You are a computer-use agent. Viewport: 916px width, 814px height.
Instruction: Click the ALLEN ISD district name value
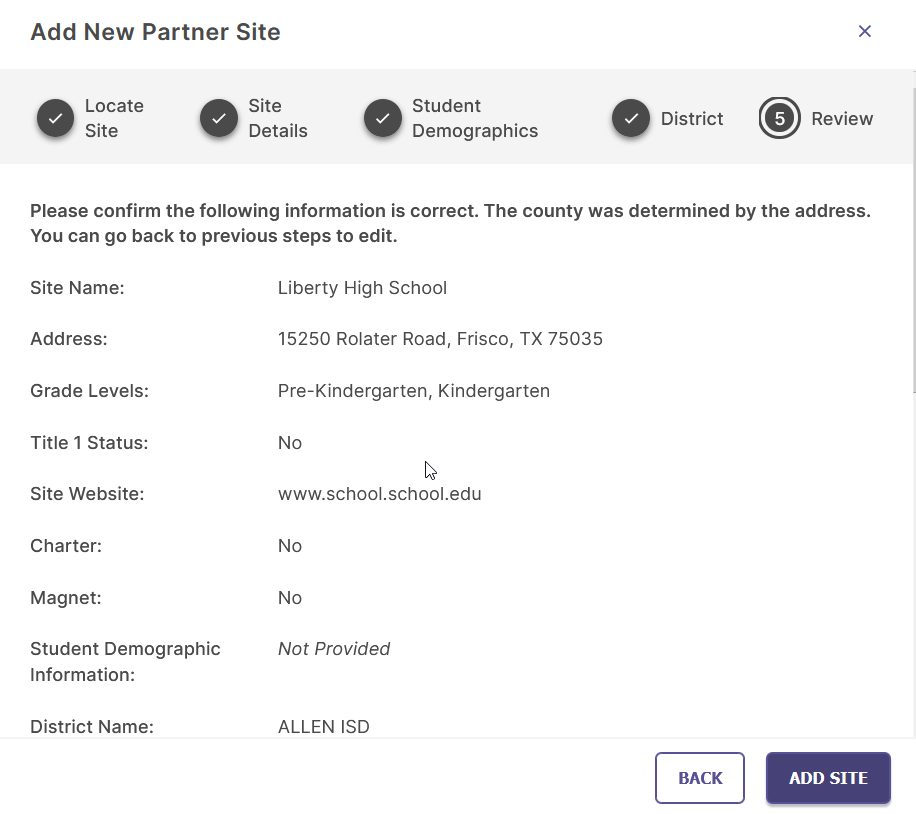pos(324,727)
